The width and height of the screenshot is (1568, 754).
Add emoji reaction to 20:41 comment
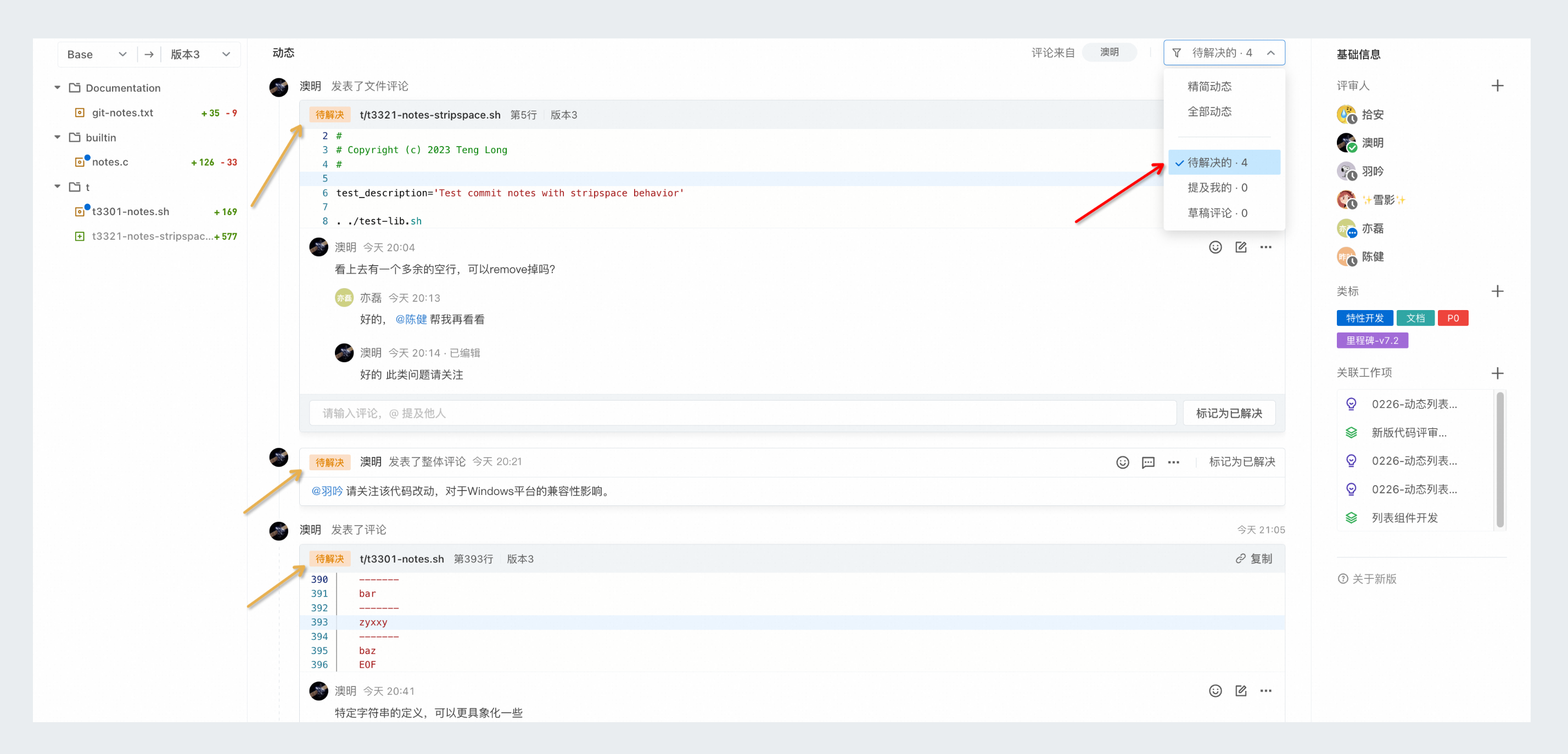[1215, 691]
